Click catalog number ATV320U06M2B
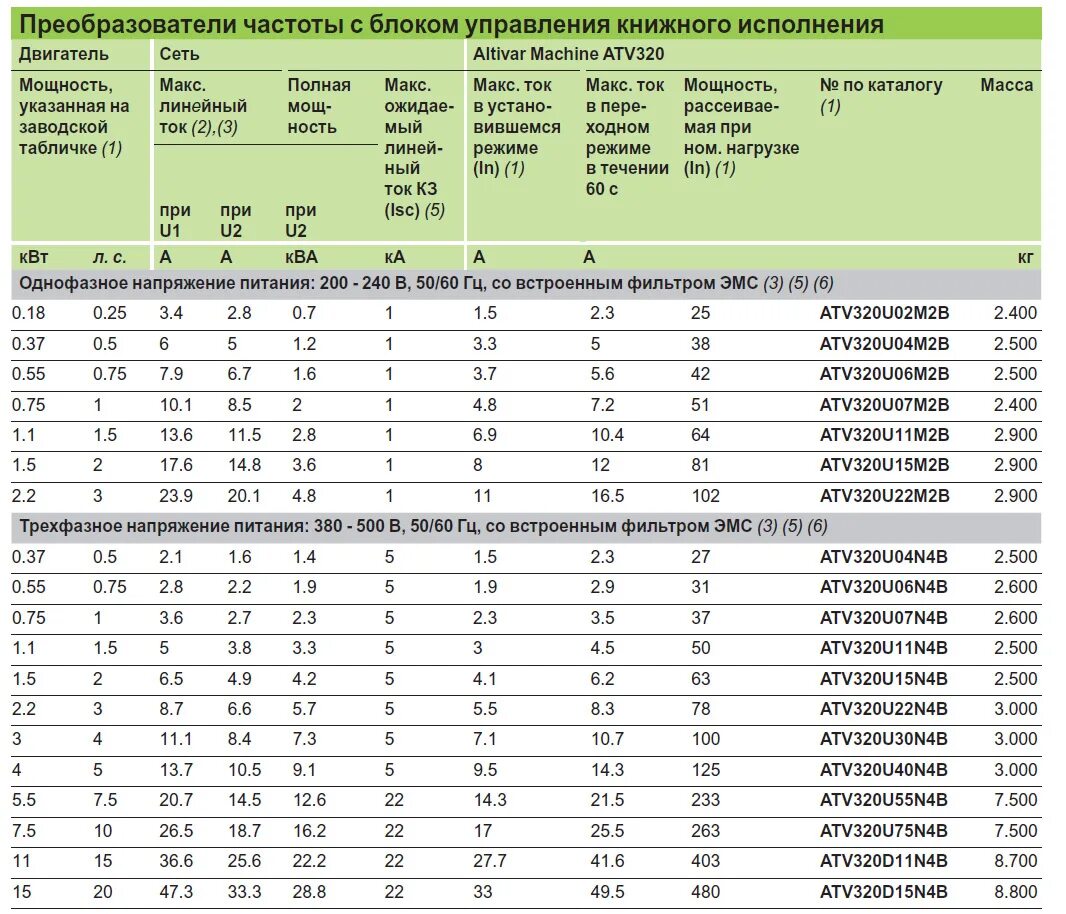The width and height of the screenshot is (1066, 914). 884,374
